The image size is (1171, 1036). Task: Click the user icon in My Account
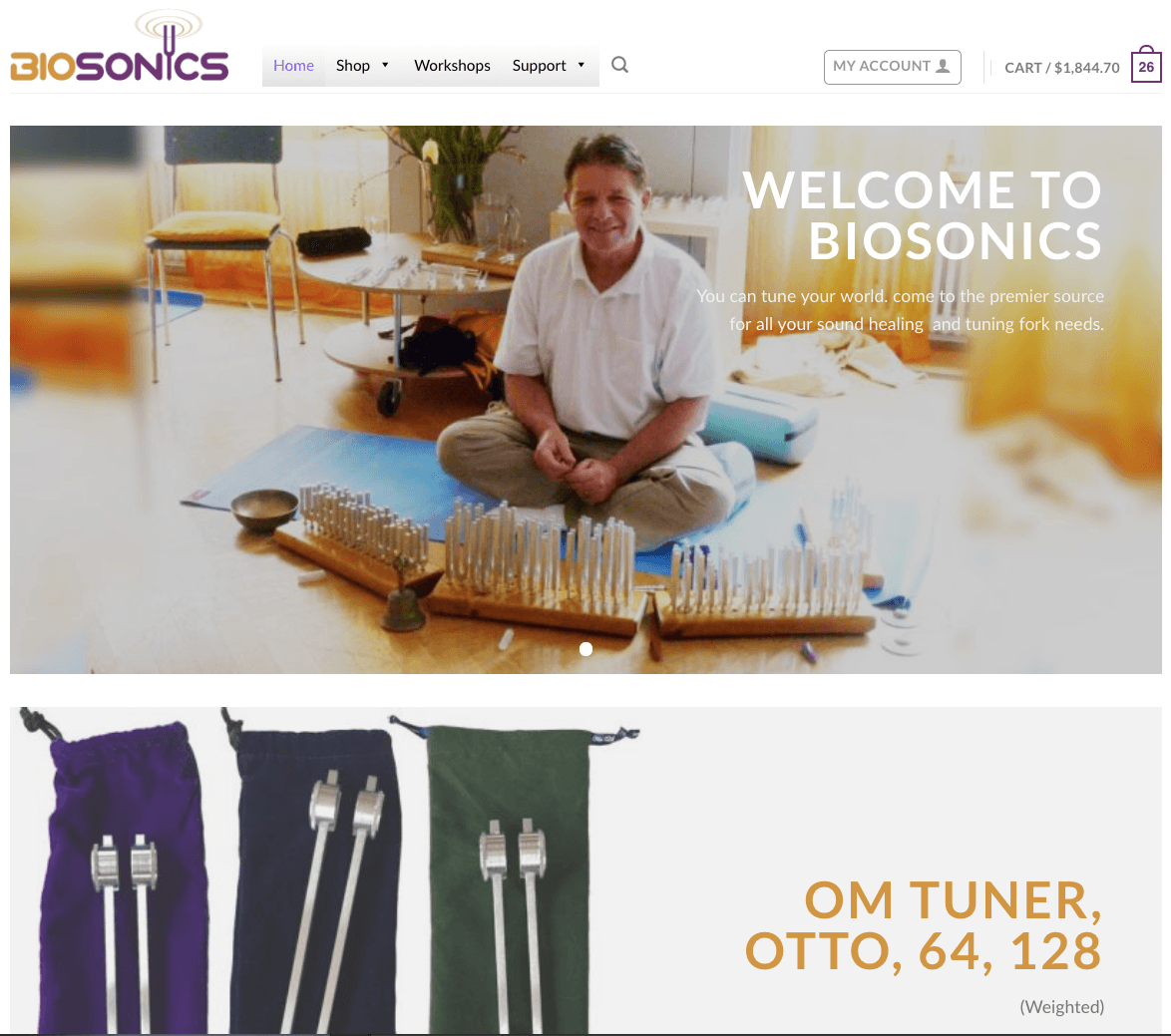click(944, 66)
